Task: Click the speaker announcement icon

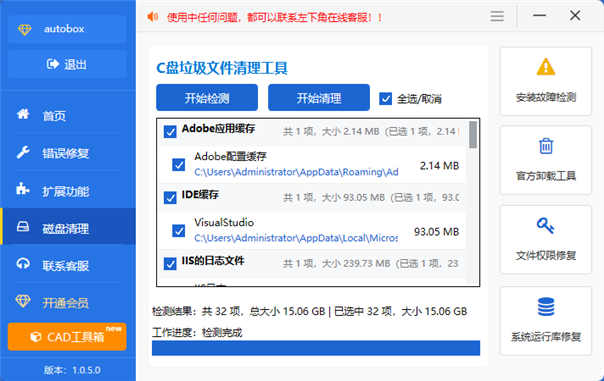Action: [x=153, y=17]
